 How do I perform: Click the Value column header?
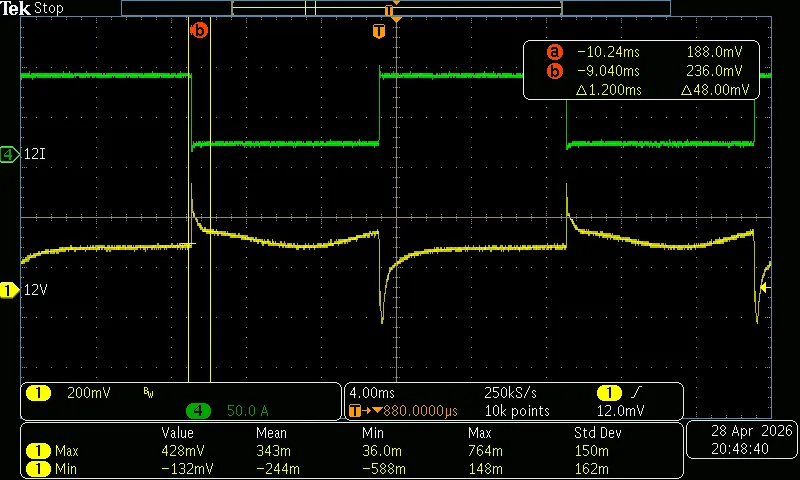click(x=178, y=433)
